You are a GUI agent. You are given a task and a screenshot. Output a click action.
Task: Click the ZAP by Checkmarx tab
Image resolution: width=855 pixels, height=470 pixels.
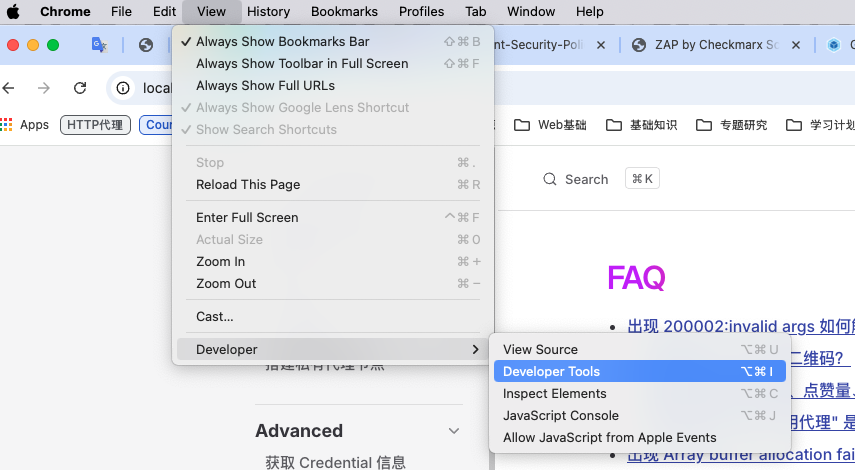coord(714,45)
